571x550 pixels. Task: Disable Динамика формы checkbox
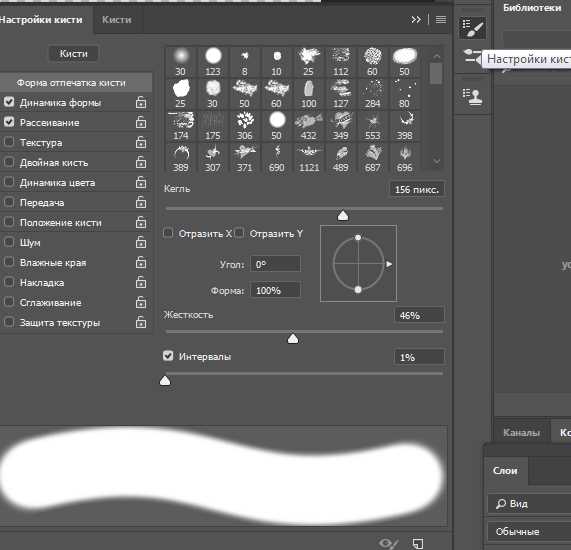[x=9, y=102]
